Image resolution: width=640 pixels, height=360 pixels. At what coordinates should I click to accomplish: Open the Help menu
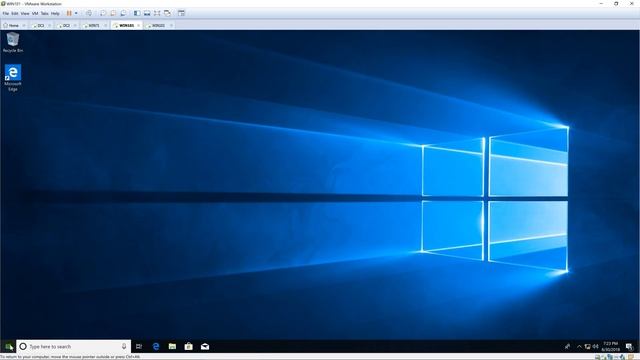(x=55, y=13)
